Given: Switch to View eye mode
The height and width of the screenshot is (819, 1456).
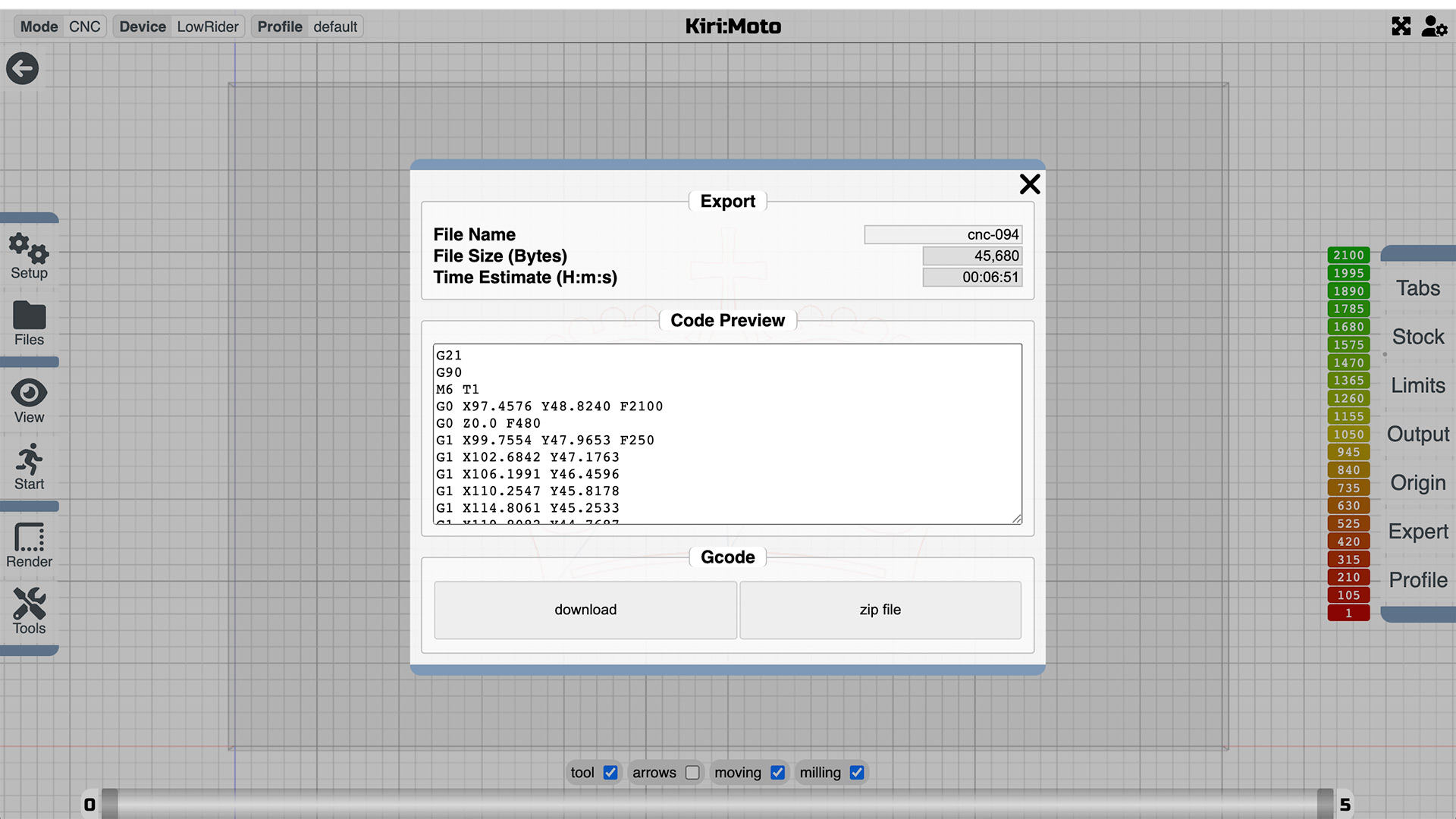Looking at the screenshot, I should click(29, 401).
